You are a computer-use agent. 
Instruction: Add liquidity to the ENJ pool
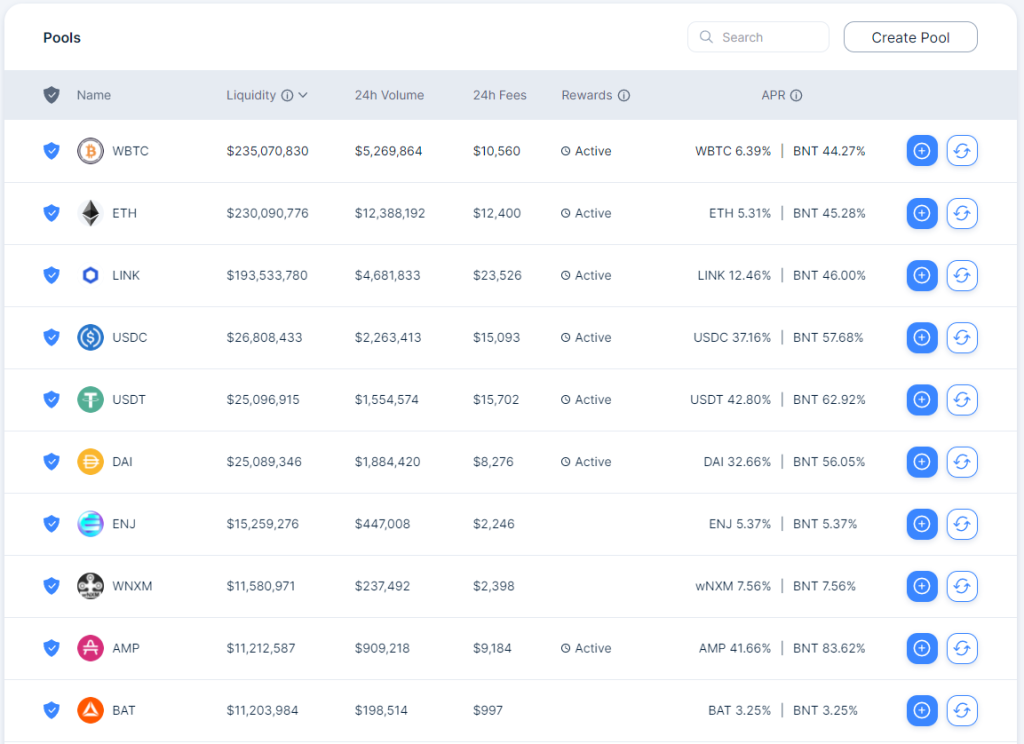(x=921, y=524)
